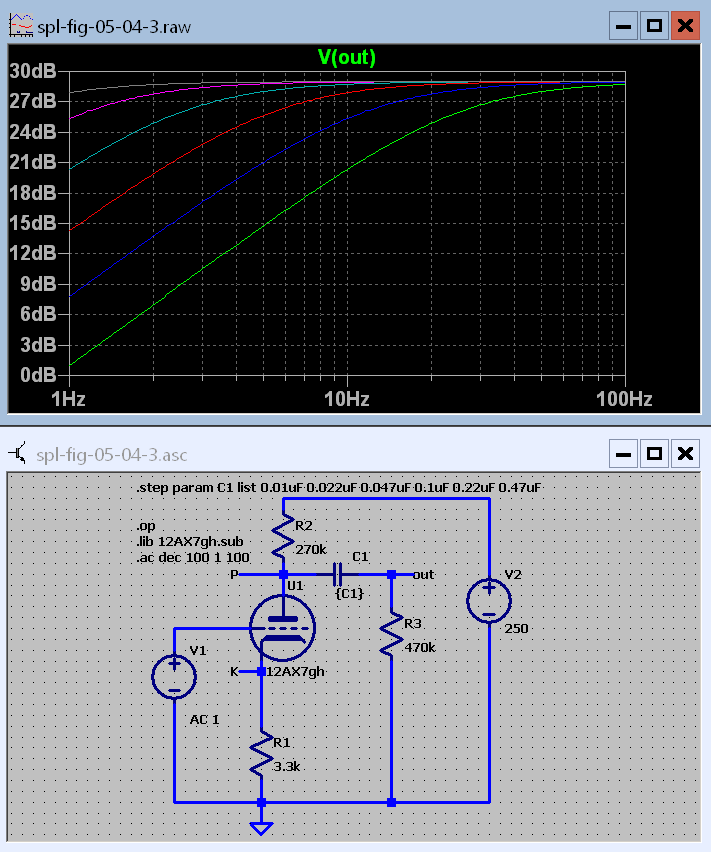711x852 pixels.
Task: Select the R1 cathode resistor symbol
Action: pyautogui.click(x=261, y=755)
